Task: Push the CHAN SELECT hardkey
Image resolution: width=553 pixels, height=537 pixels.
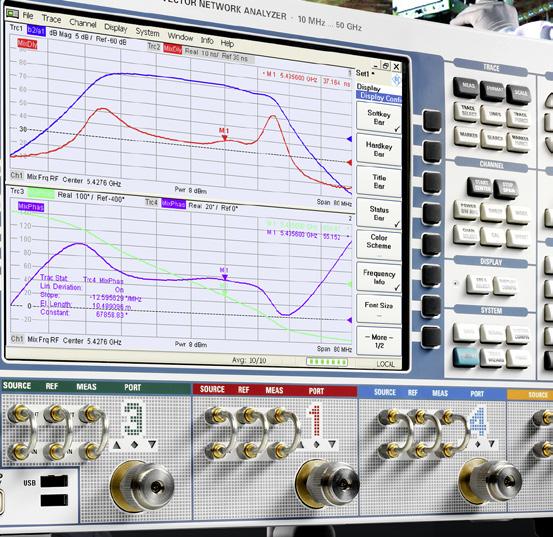Action: click(x=467, y=234)
